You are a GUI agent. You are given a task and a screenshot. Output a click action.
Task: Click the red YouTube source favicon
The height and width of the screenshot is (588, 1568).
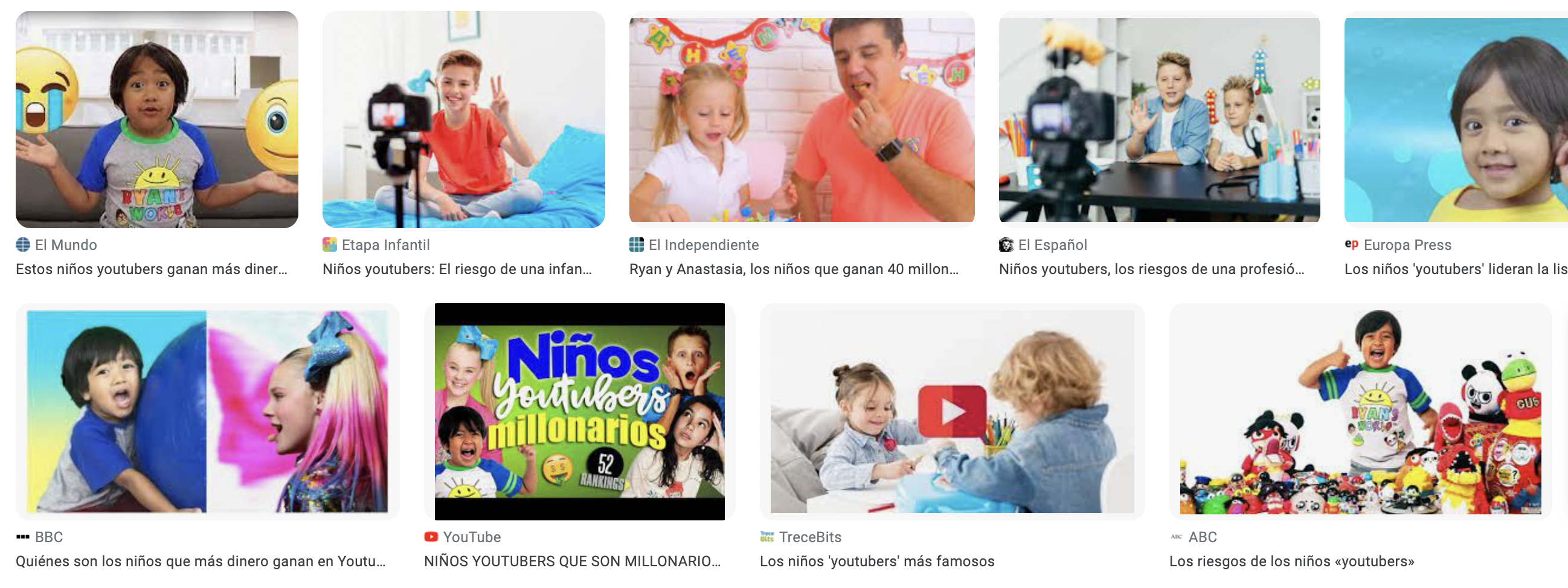431,537
